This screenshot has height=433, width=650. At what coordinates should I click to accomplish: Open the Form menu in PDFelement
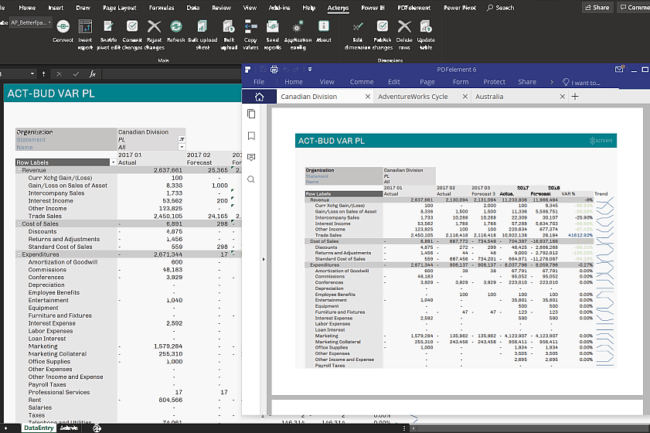pos(461,82)
